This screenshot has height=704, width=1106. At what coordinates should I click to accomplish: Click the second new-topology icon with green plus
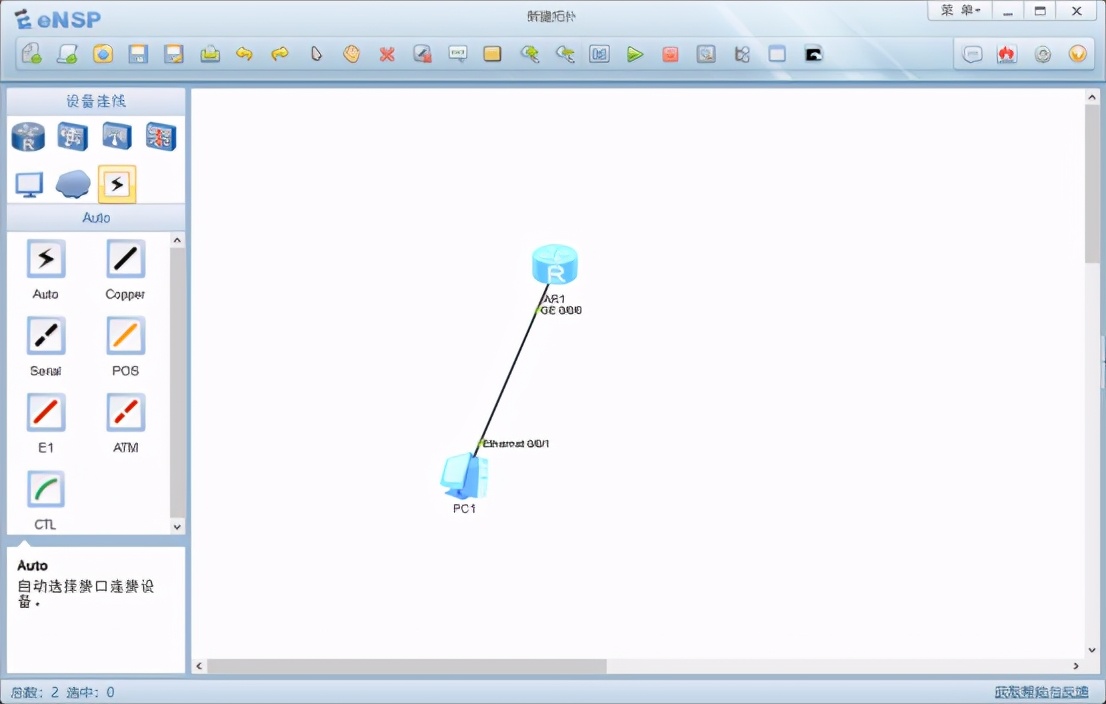click(67, 54)
